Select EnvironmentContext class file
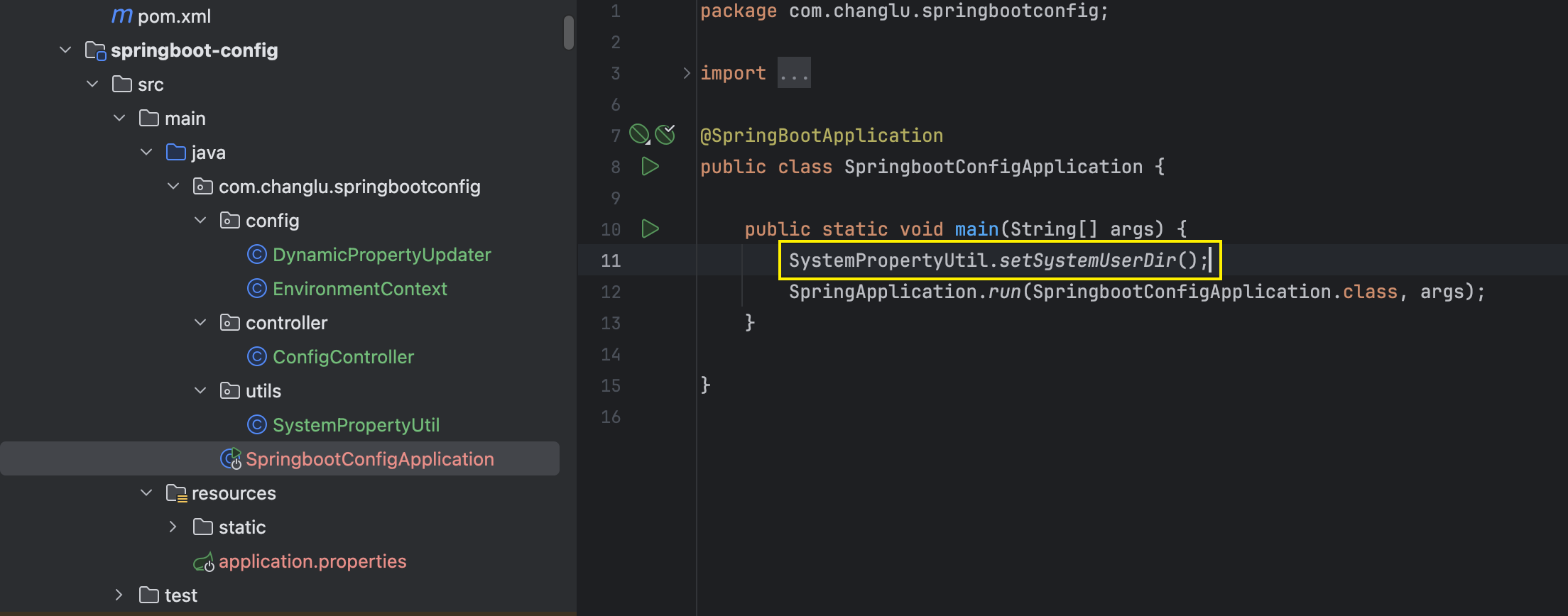The height and width of the screenshot is (616, 1568). coord(360,288)
